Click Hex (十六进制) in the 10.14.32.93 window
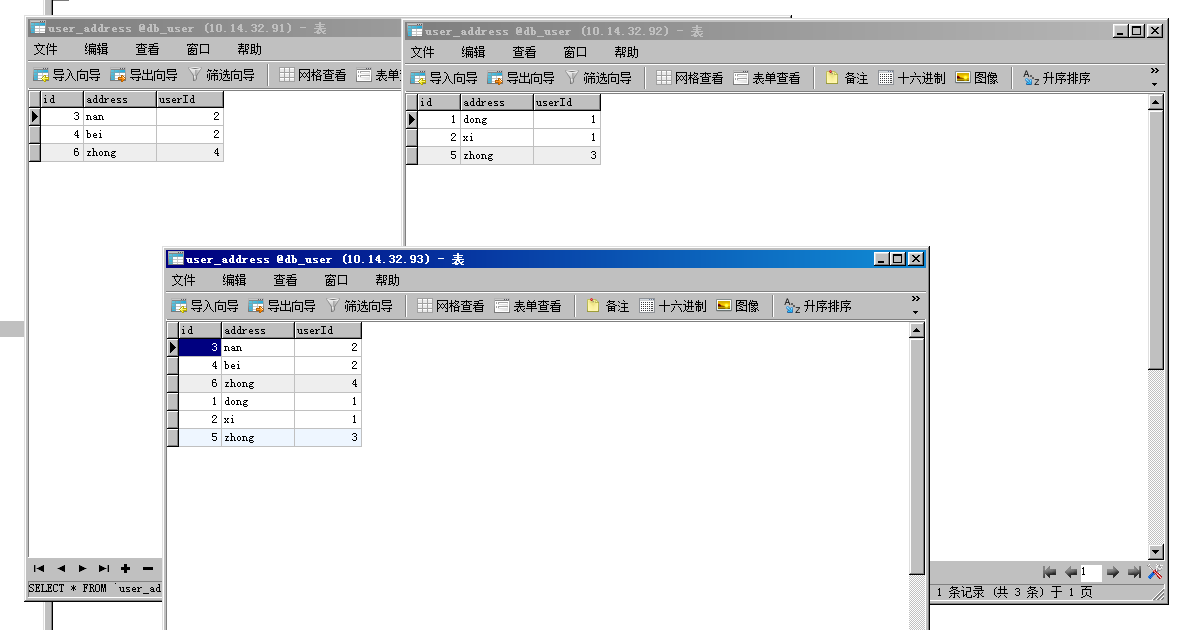Screen dimensions: 1183x630 [673, 306]
